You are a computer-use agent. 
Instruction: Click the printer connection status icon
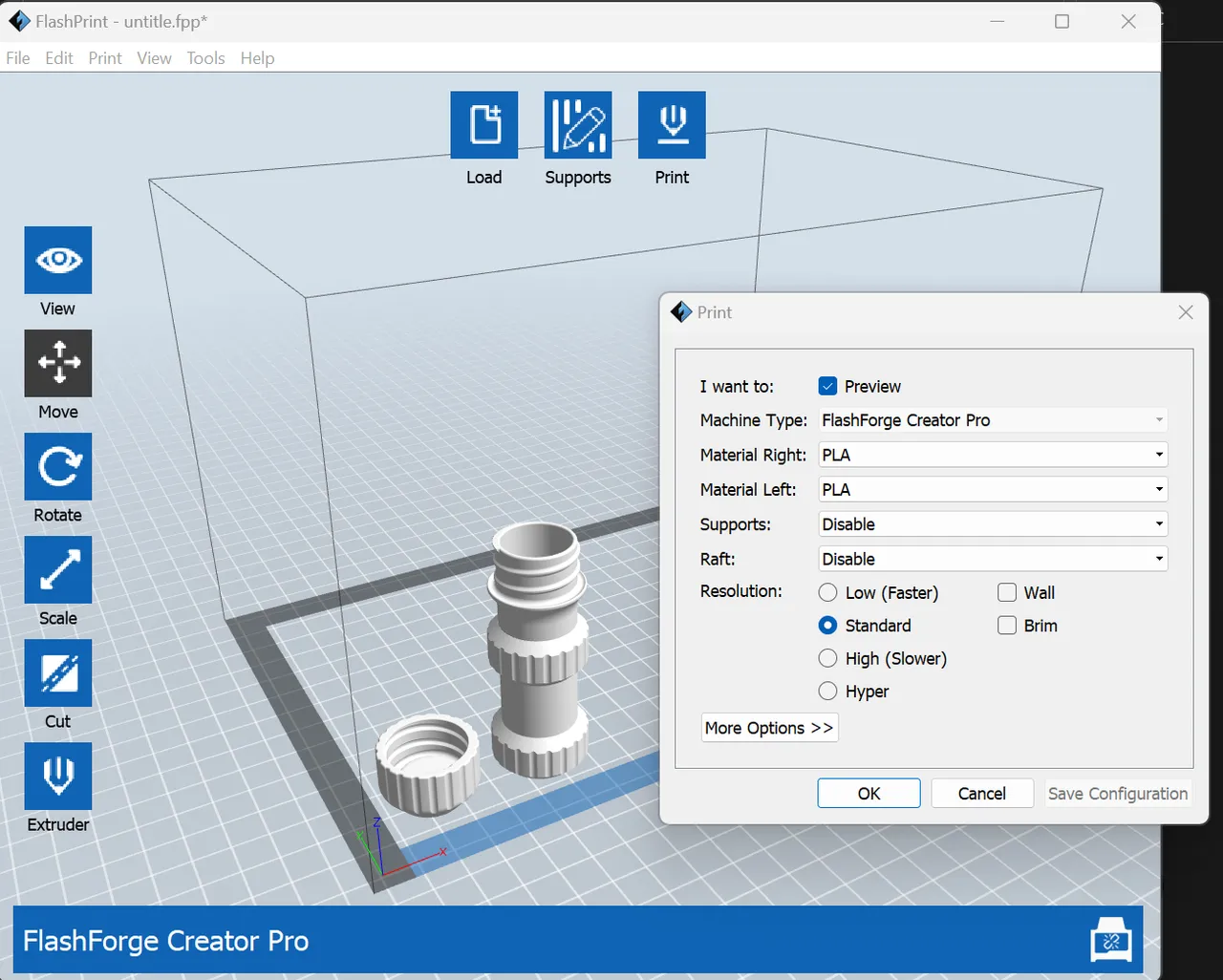point(1111,940)
